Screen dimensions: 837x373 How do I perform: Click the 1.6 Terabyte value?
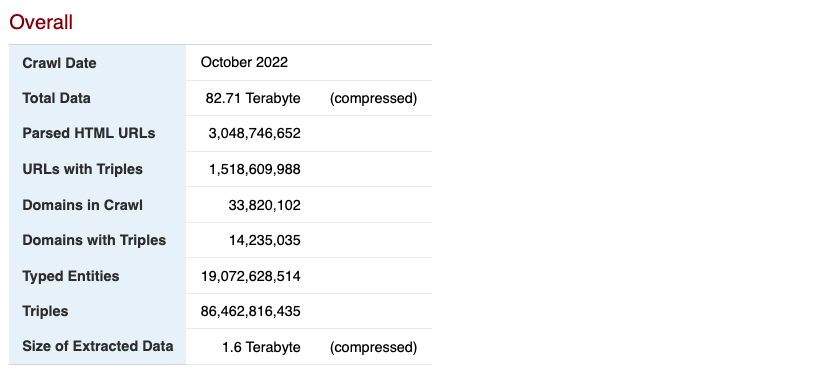pyautogui.click(x=261, y=347)
